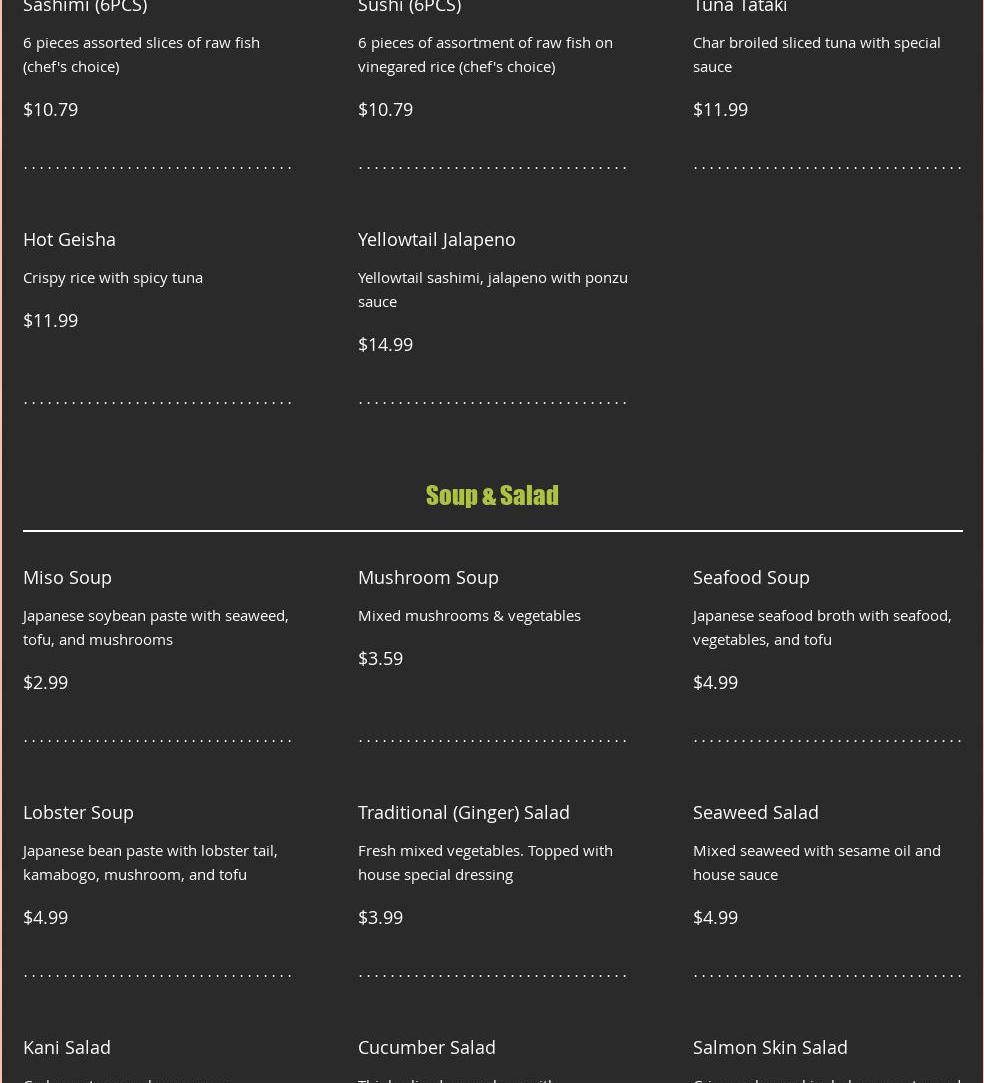The height and width of the screenshot is (1083, 984).
Task: Click Traditional (Ginger) Salad title
Action: point(463,812)
